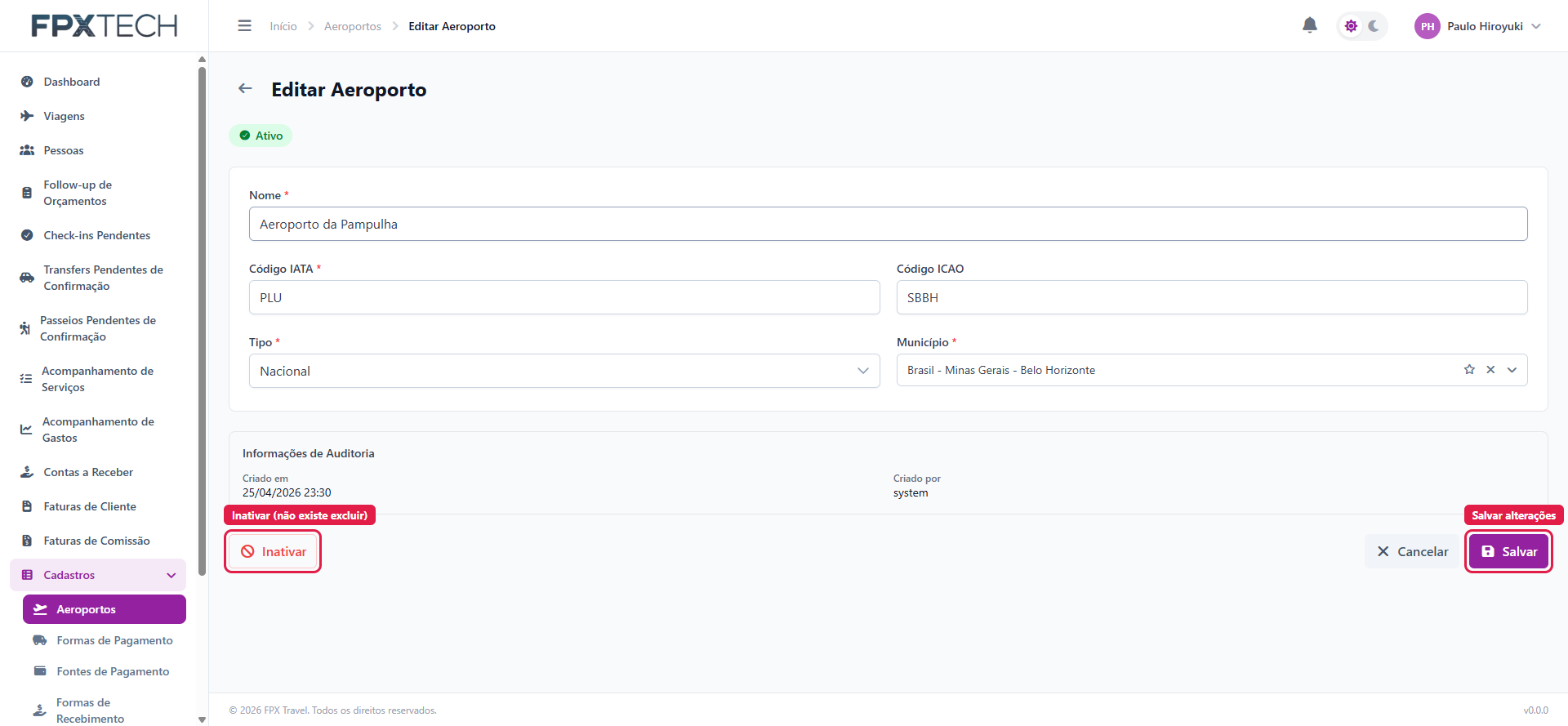The image size is (1568, 726).
Task: Clear the Município selection with X icon
Action: (1490, 370)
